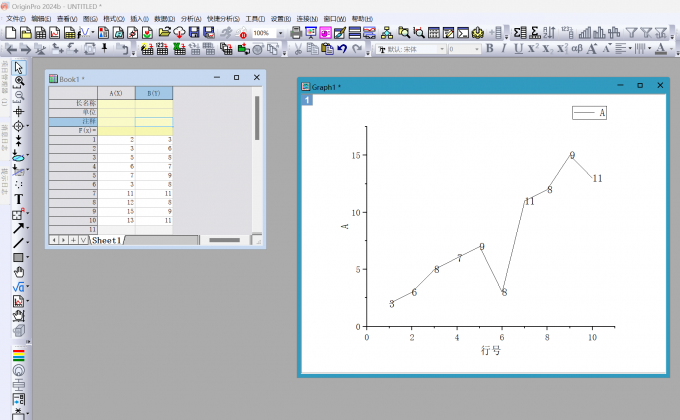Select the Text tool T icon

[18, 199]
